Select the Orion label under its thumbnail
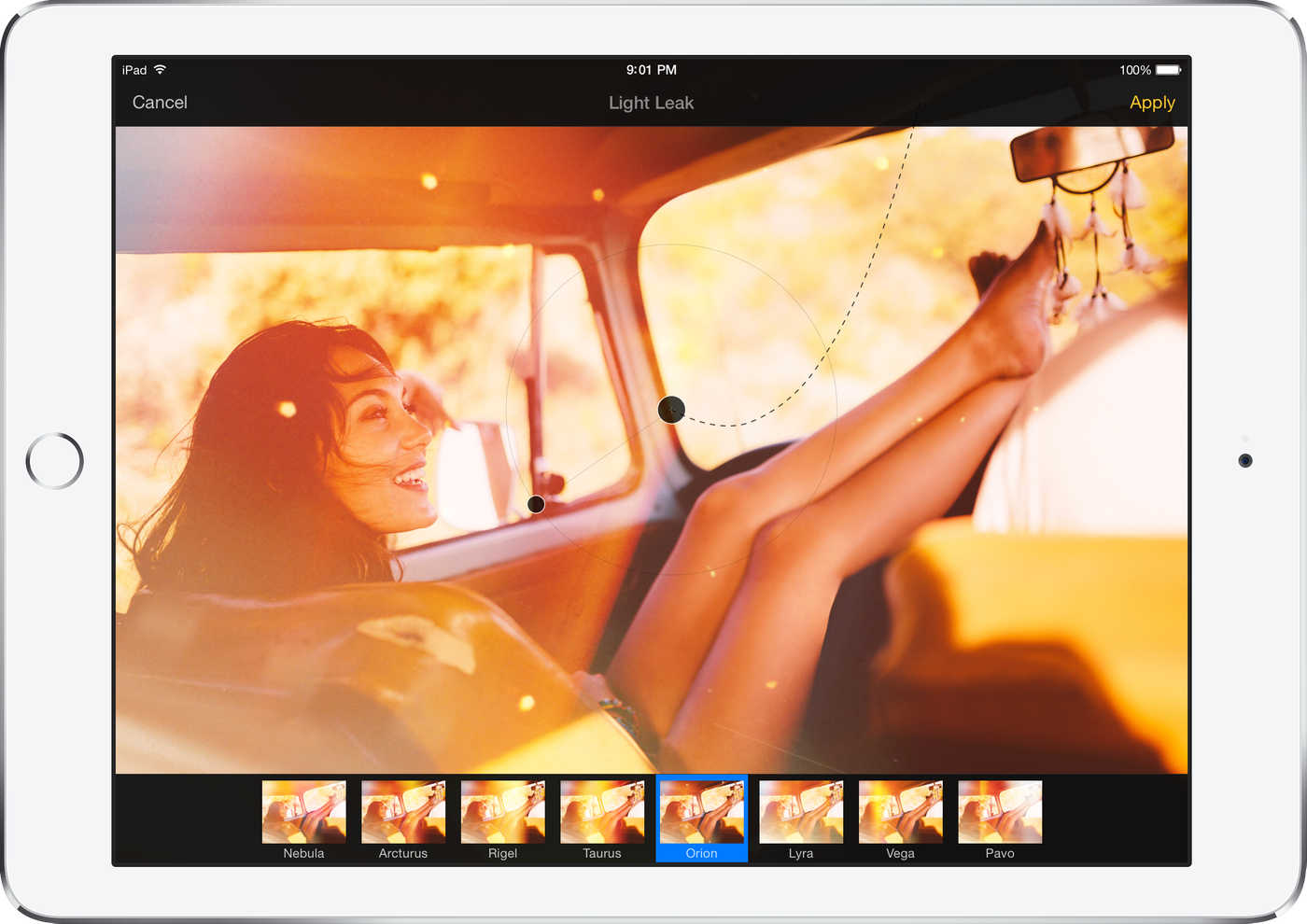Viewport: 1307px width, 924px height. [x=701, y=853]
